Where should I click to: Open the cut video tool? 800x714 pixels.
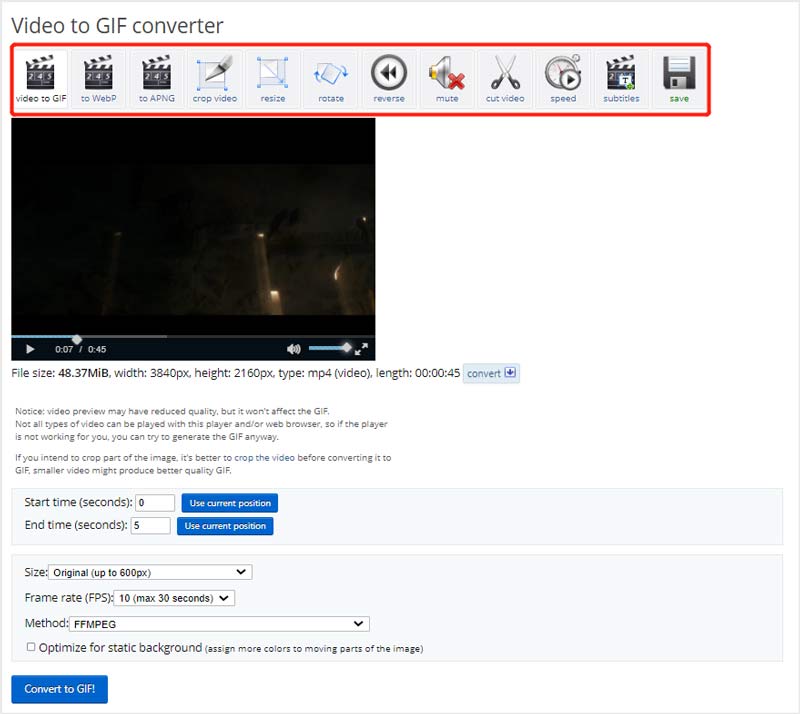click(x=504, y=78)
